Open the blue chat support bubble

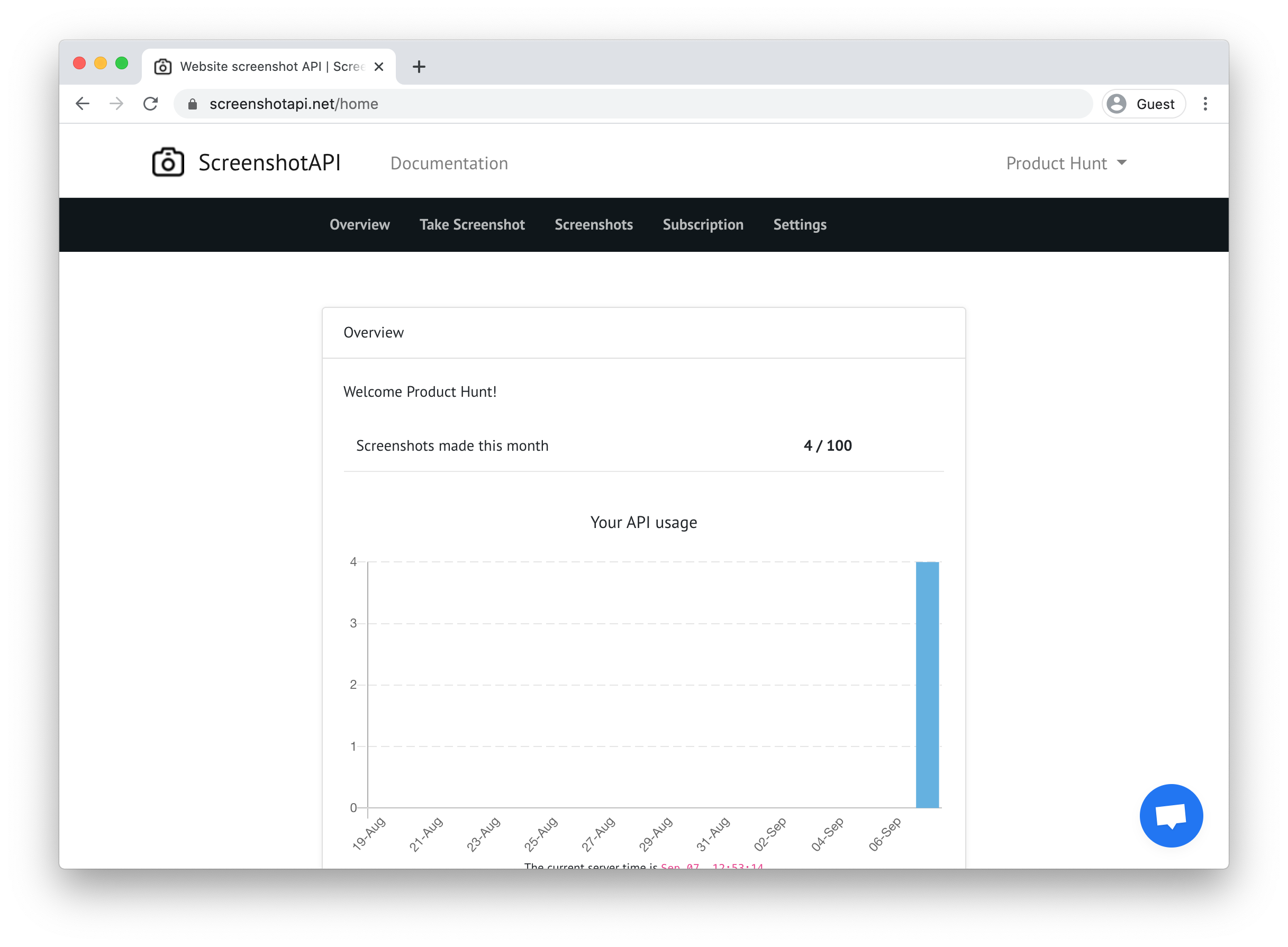tap(1171, 815)
